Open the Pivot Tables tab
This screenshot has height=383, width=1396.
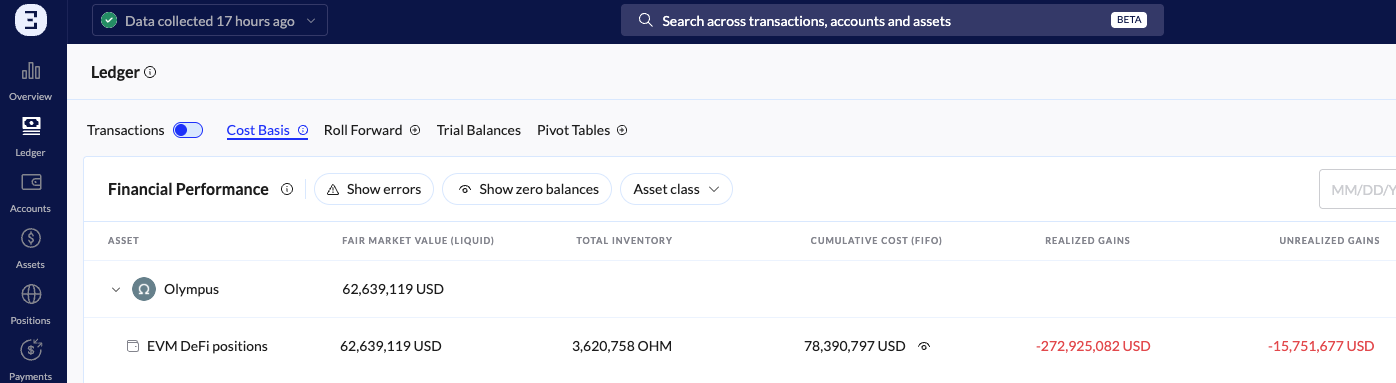click(575, 130)
